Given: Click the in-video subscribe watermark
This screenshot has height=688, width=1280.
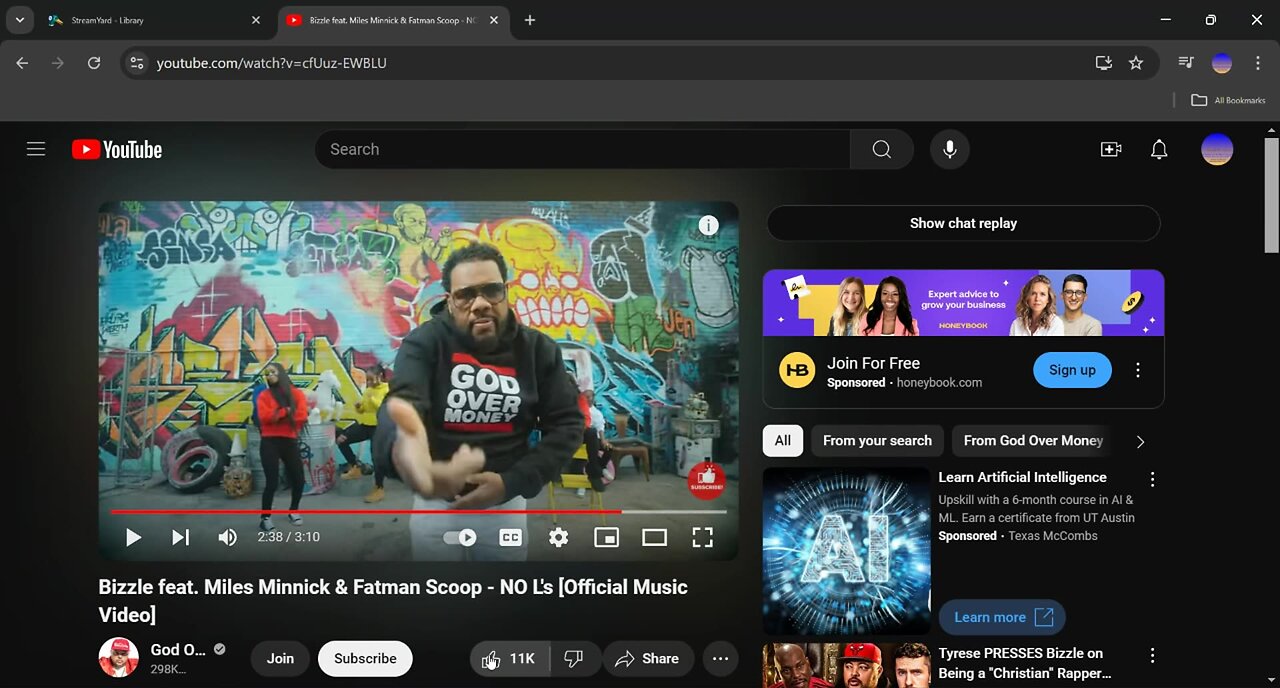Looking at the screenshot, I should (706, 481).
